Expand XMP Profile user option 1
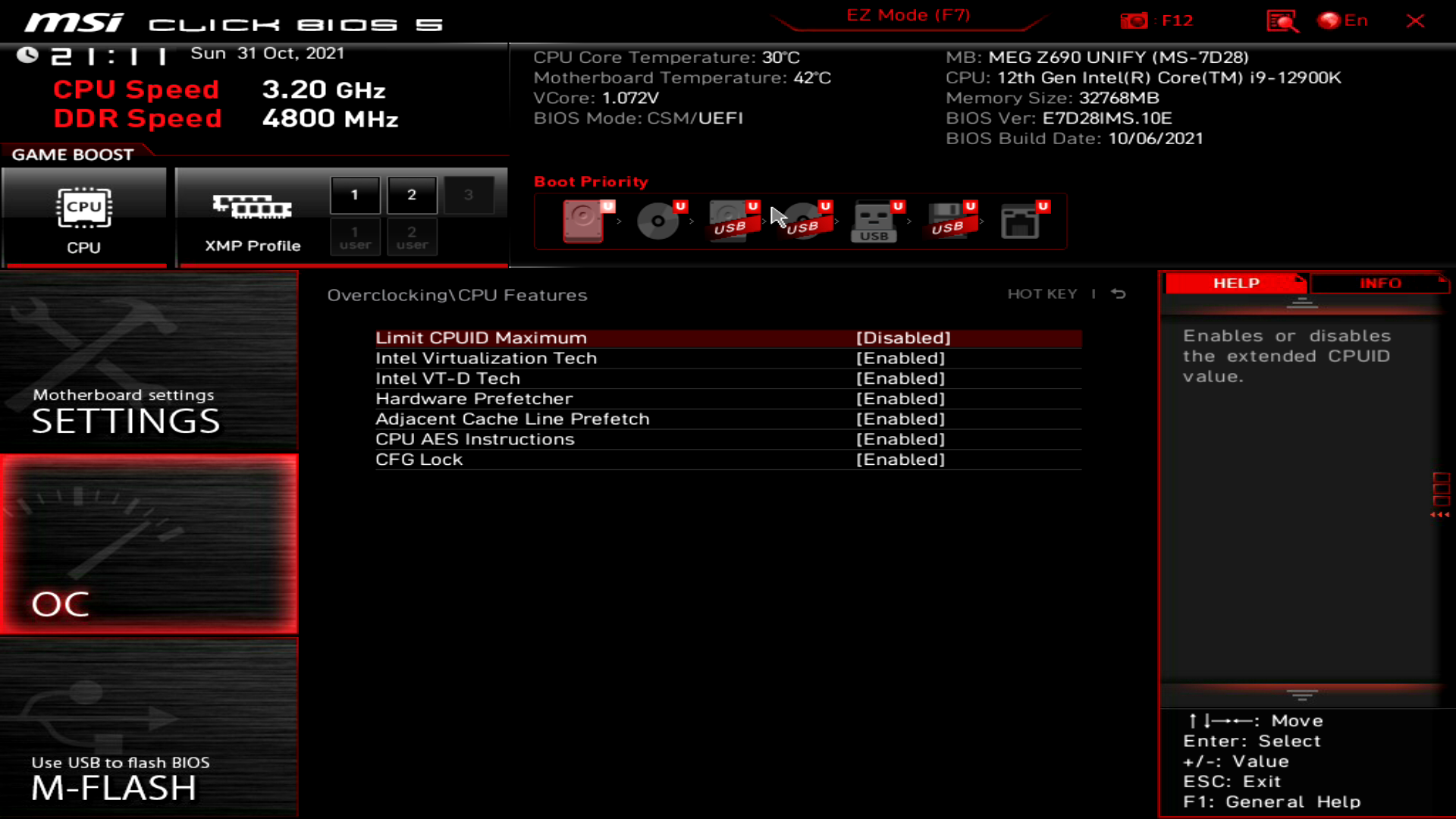 click(x=354, y=237)
